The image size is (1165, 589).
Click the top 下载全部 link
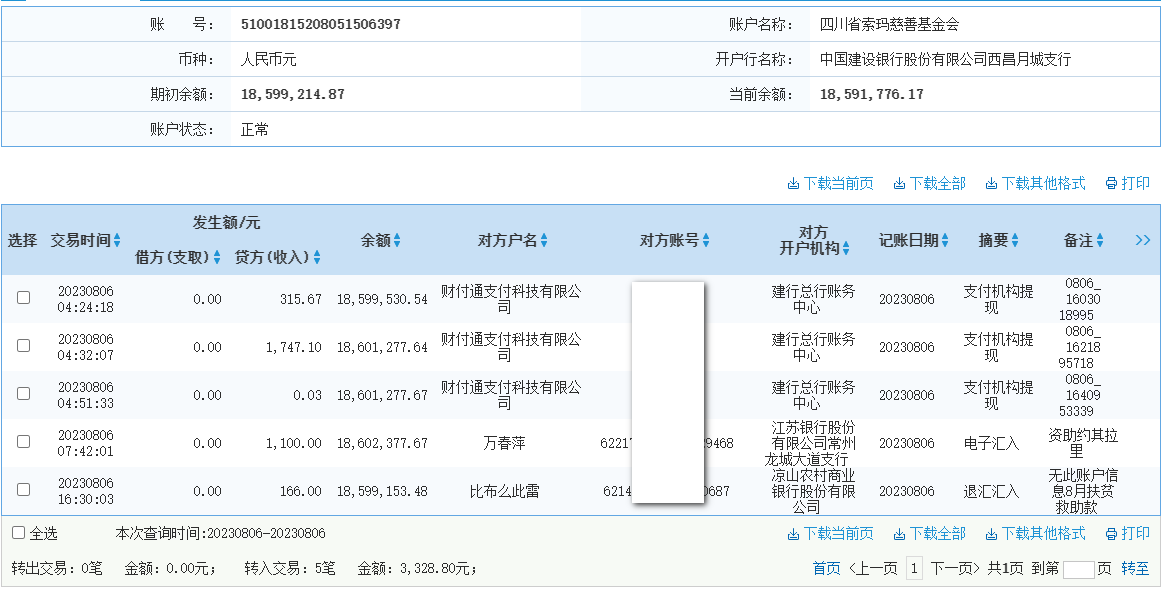click(x=938, y=183)
